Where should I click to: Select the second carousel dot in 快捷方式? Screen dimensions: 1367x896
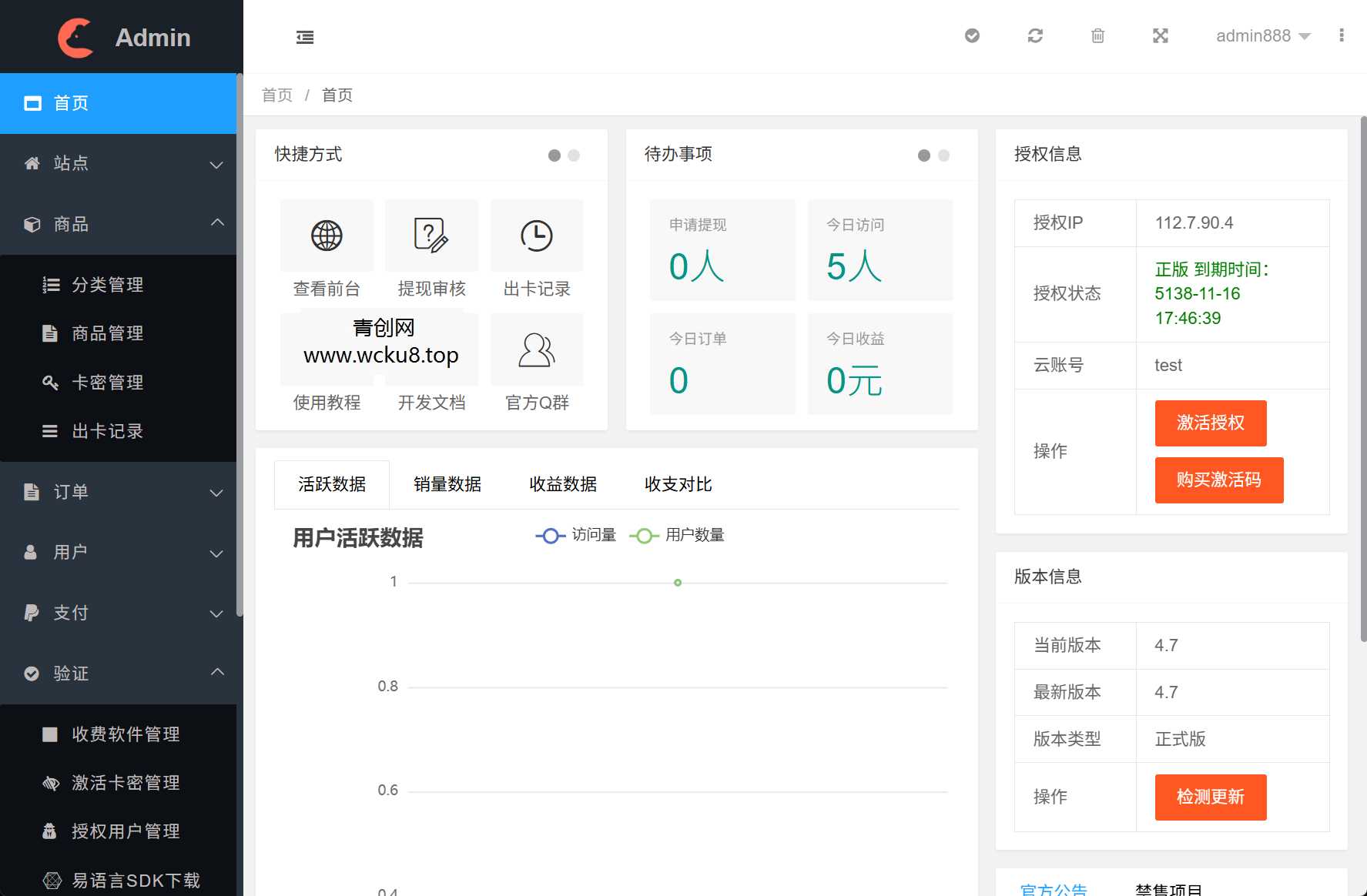(573, 155)
